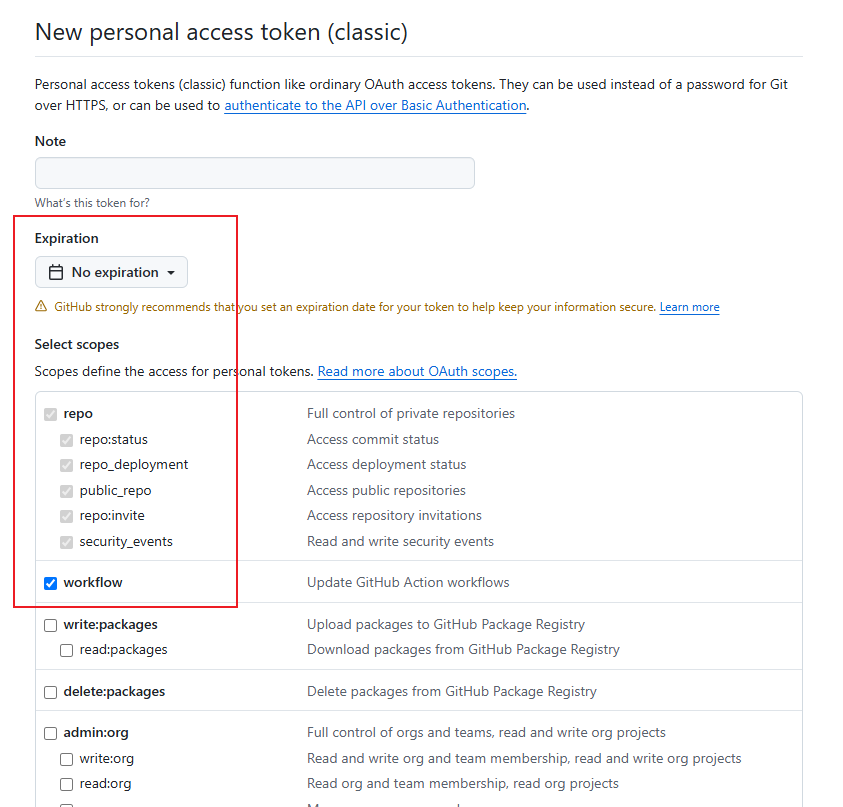Enable the write:packages scope checkbox
The width and height of the screenshot is (843, 807).
coord(51,625)
